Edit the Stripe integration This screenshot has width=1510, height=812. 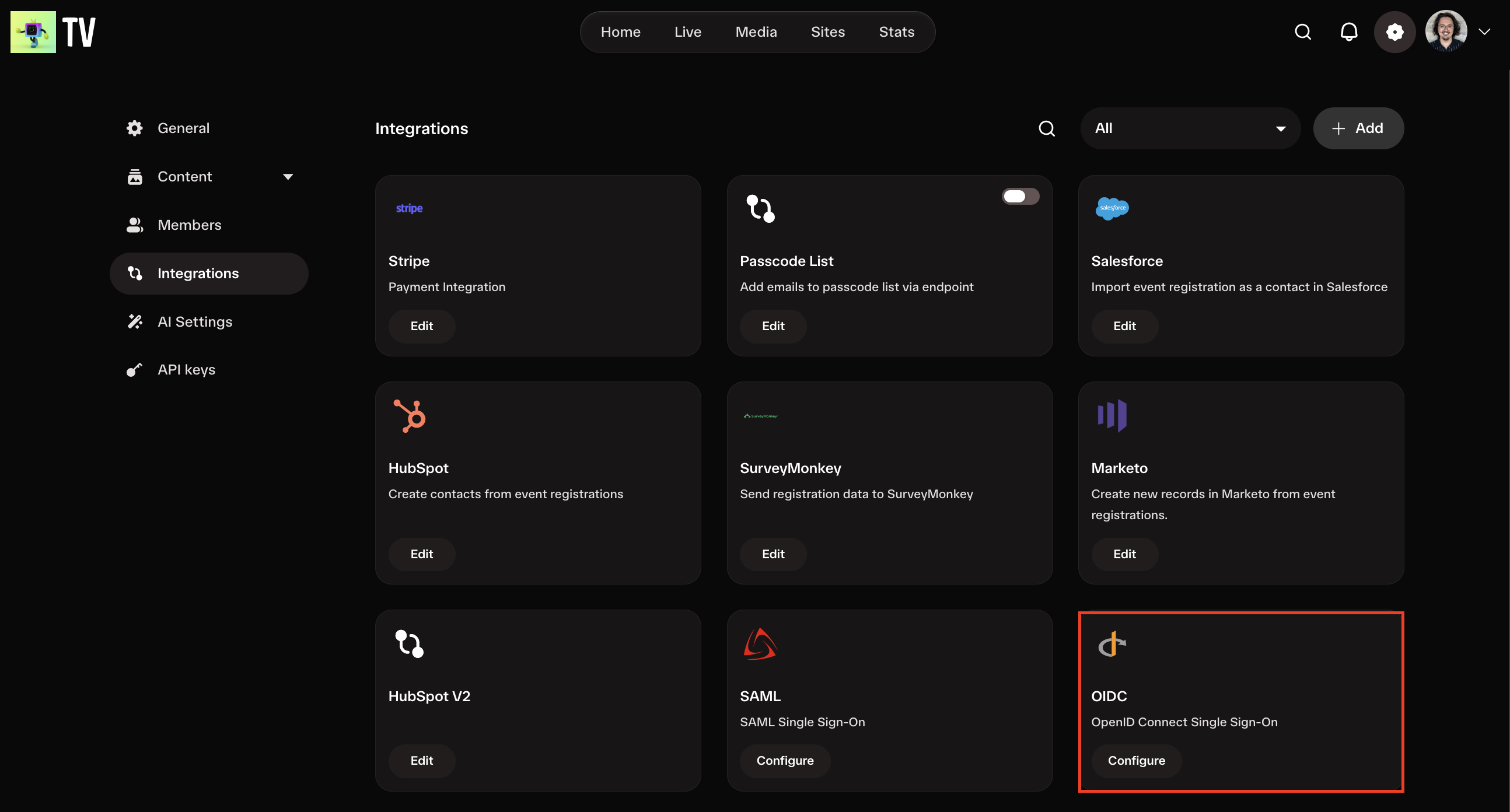tap(421, 326)
